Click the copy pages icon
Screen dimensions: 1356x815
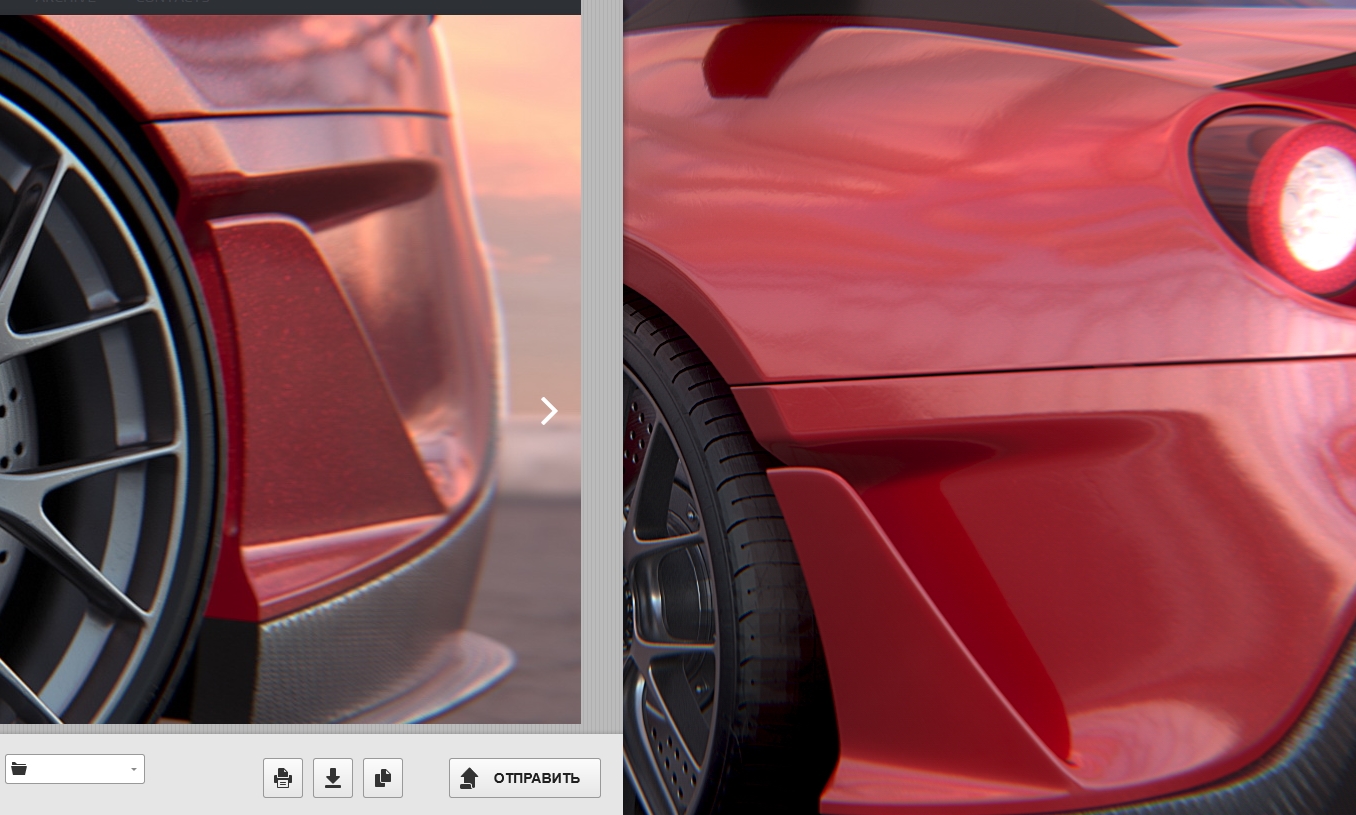[383, 778]
